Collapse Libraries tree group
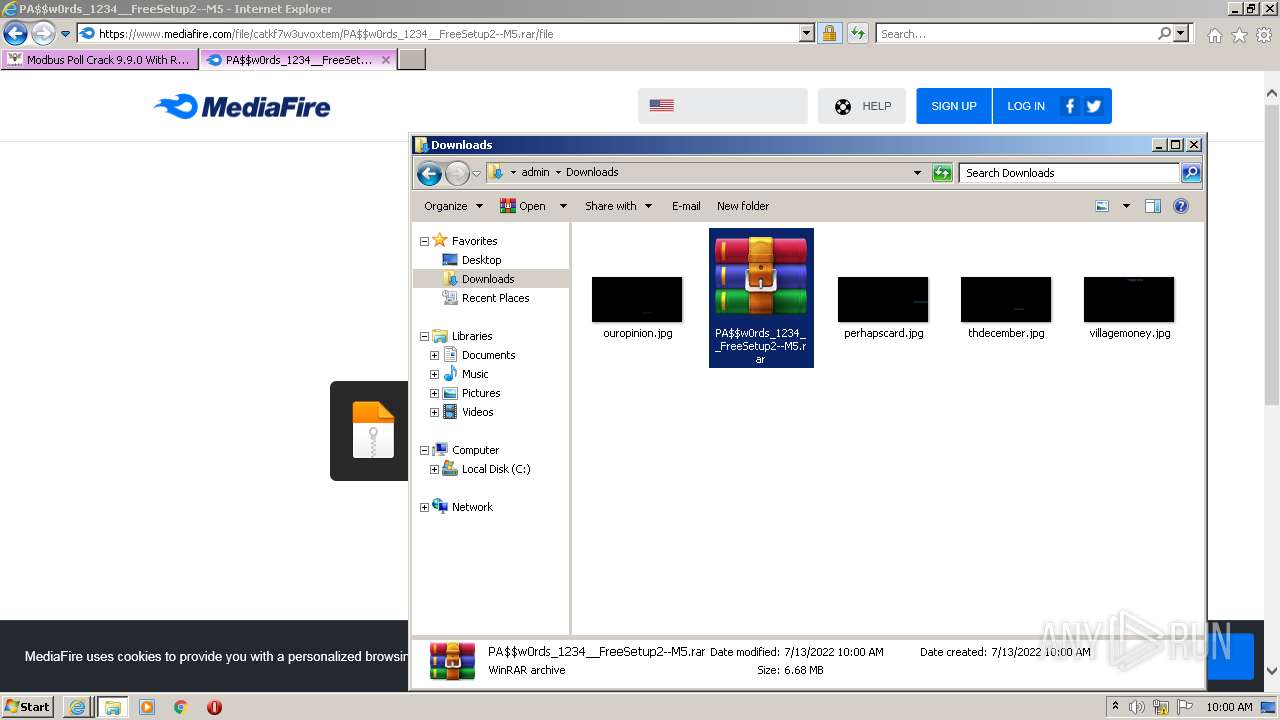The height and width of the screenshot is (720, 1280). tap(424, 336)
